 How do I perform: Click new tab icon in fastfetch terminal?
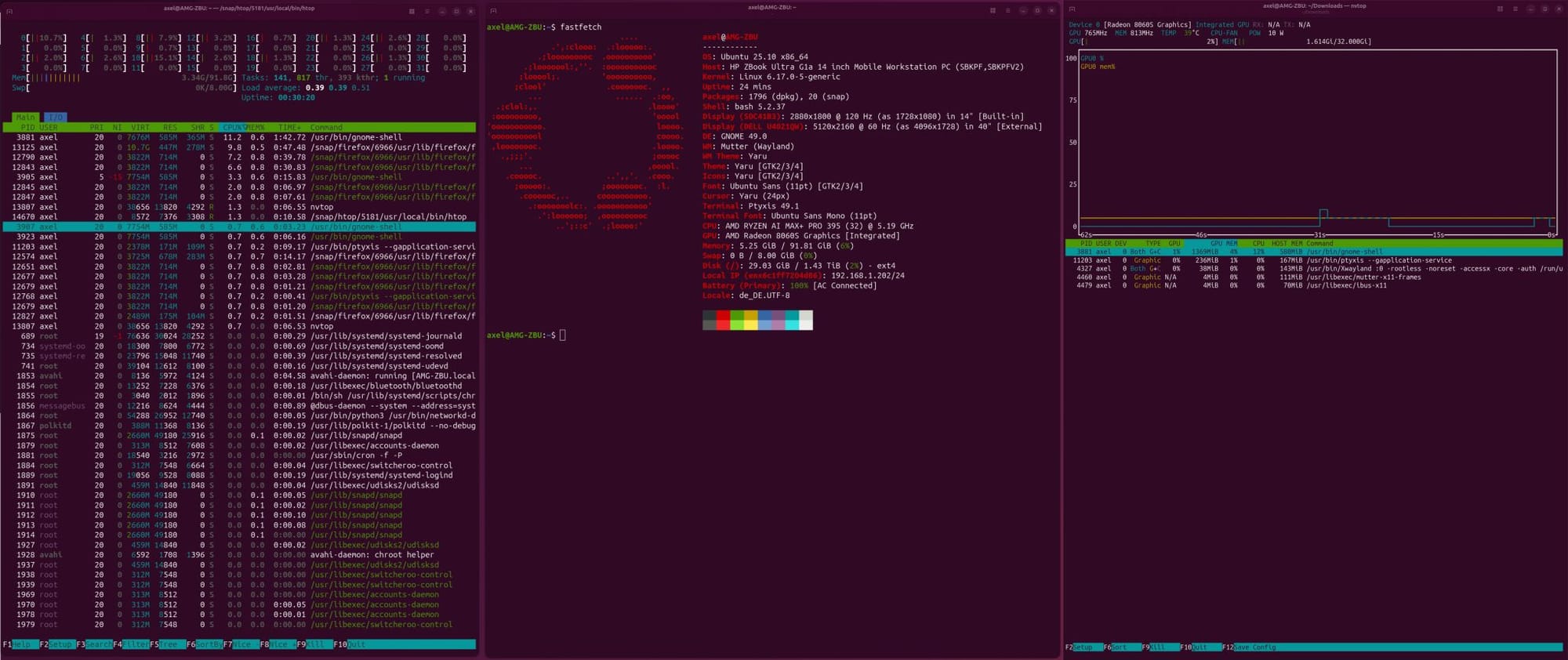[493, 10]
